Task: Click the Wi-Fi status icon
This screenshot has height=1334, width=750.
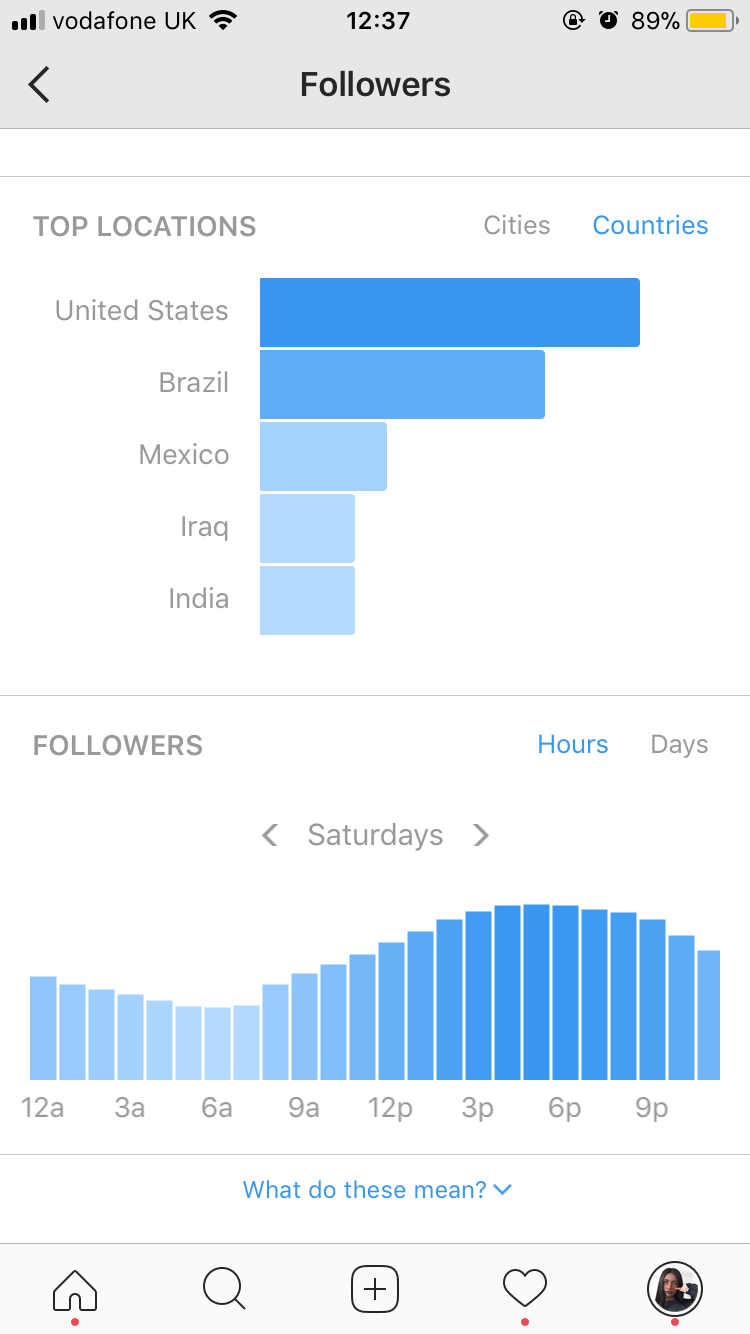Action: tap(223, 20)
